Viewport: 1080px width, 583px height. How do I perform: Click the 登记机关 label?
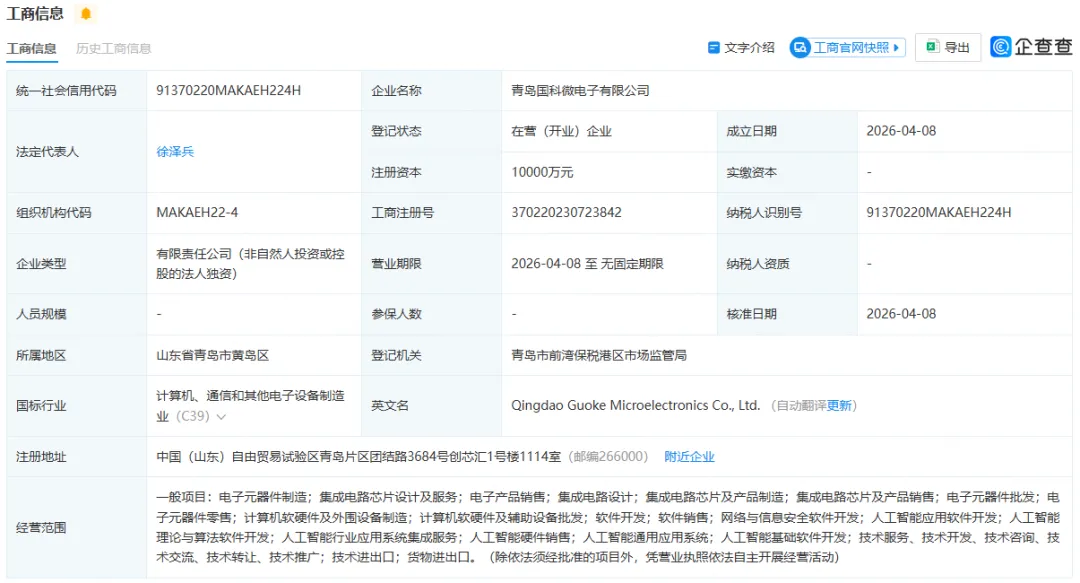tap(396, 356)
